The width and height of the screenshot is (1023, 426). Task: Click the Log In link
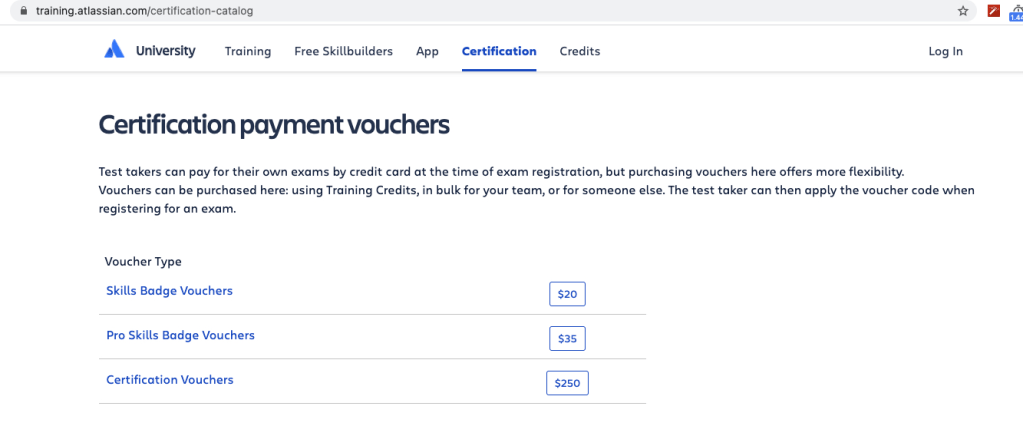(x=945, y=51)
